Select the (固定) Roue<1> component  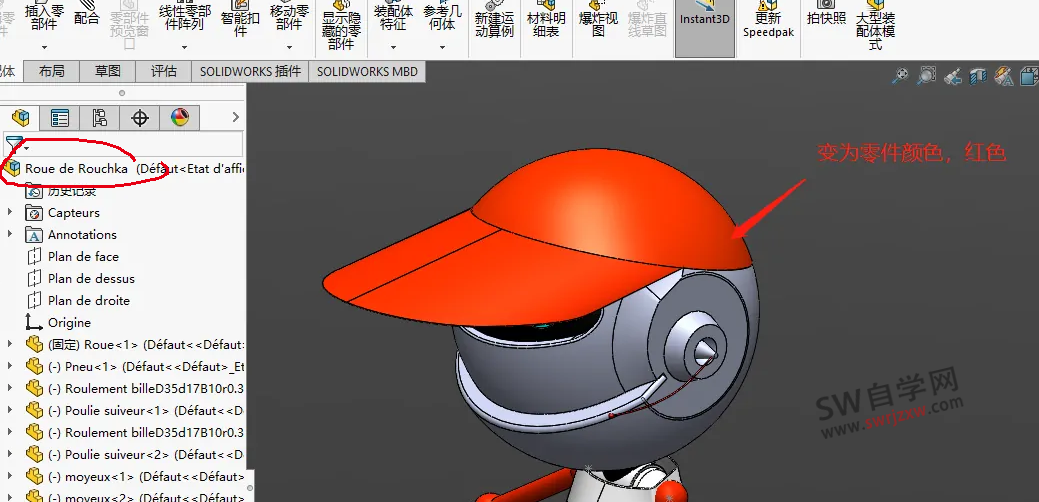click(135, 344)
